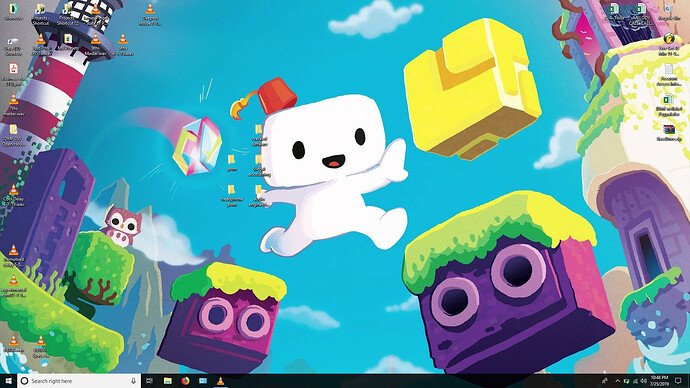Open the People icon in the system tray

click(605, 381)
